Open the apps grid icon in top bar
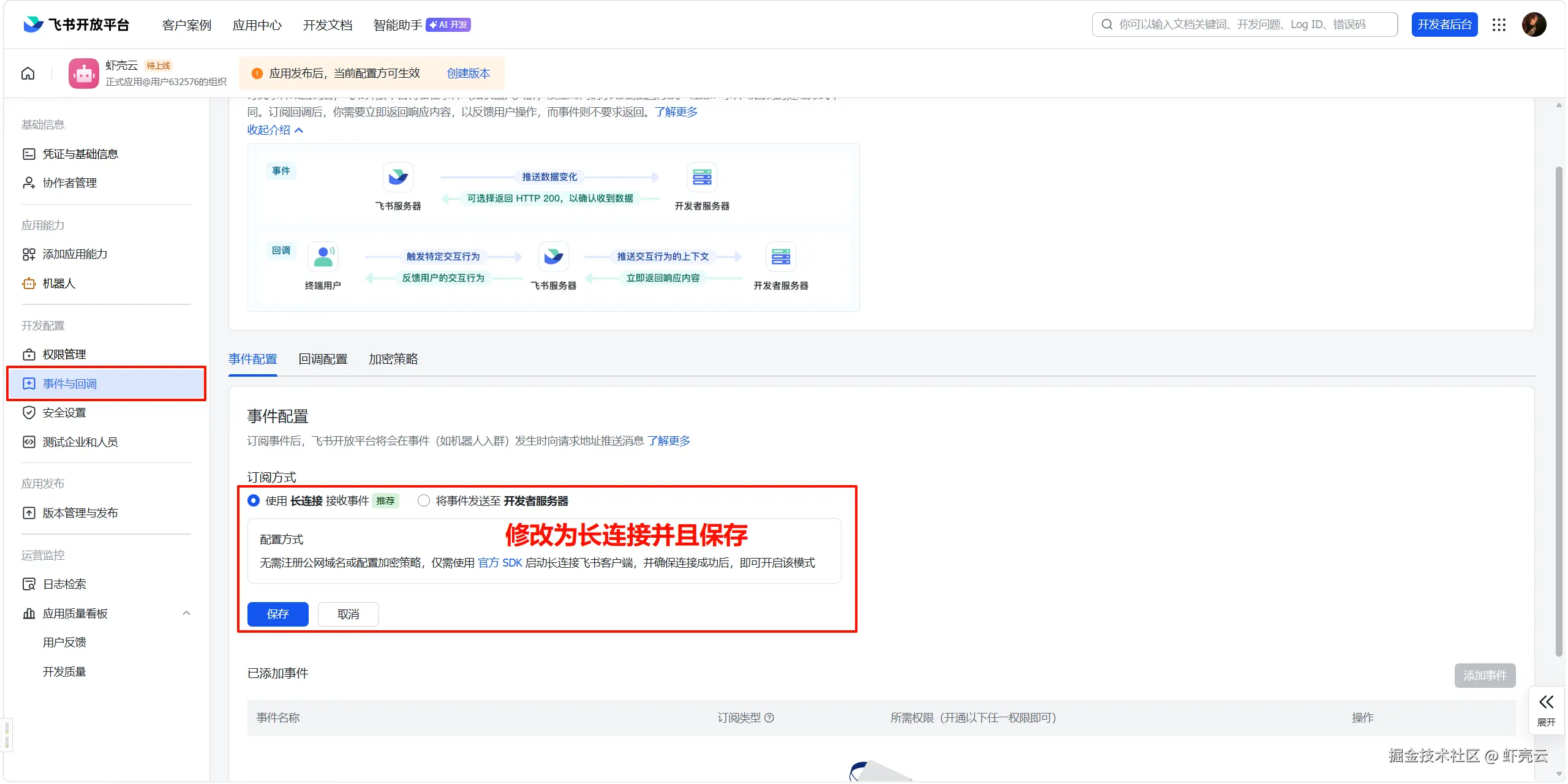The image size is (1568, 784). pyautogui.click(x=1499, y=24)
